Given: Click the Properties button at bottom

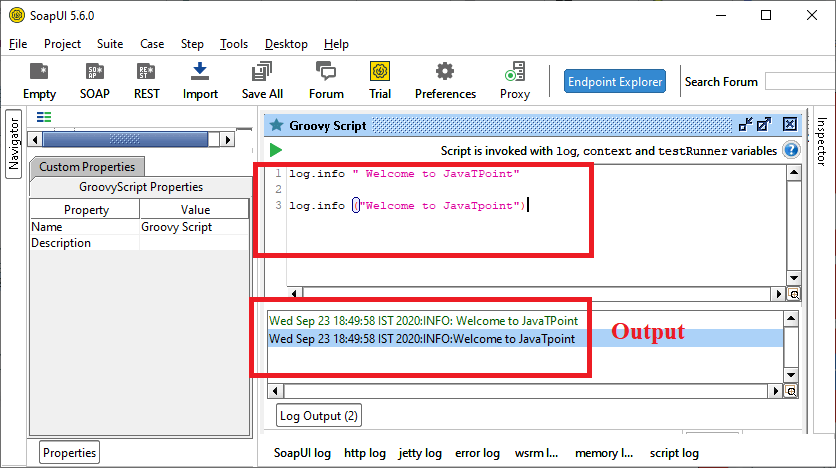Looking at the screenshot, I should 69,453.
